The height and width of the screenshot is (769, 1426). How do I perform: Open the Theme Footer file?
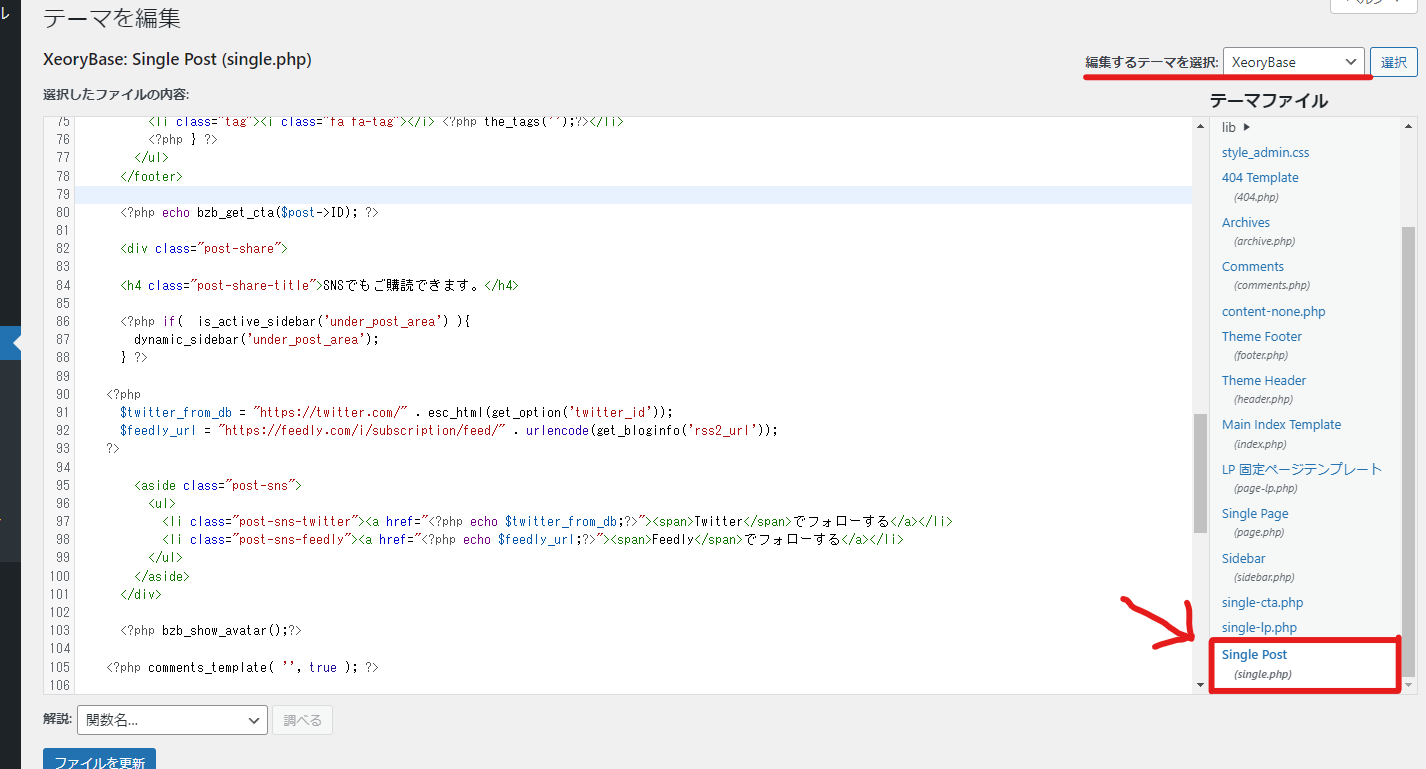1260,336
